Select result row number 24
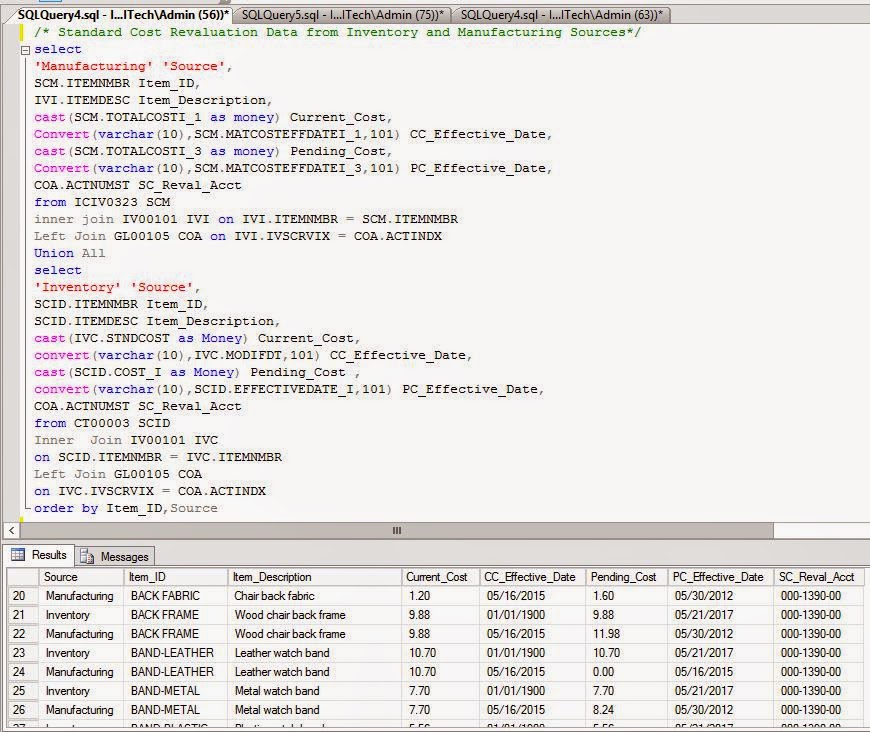870x732 pixels. (x=22, y=672)
